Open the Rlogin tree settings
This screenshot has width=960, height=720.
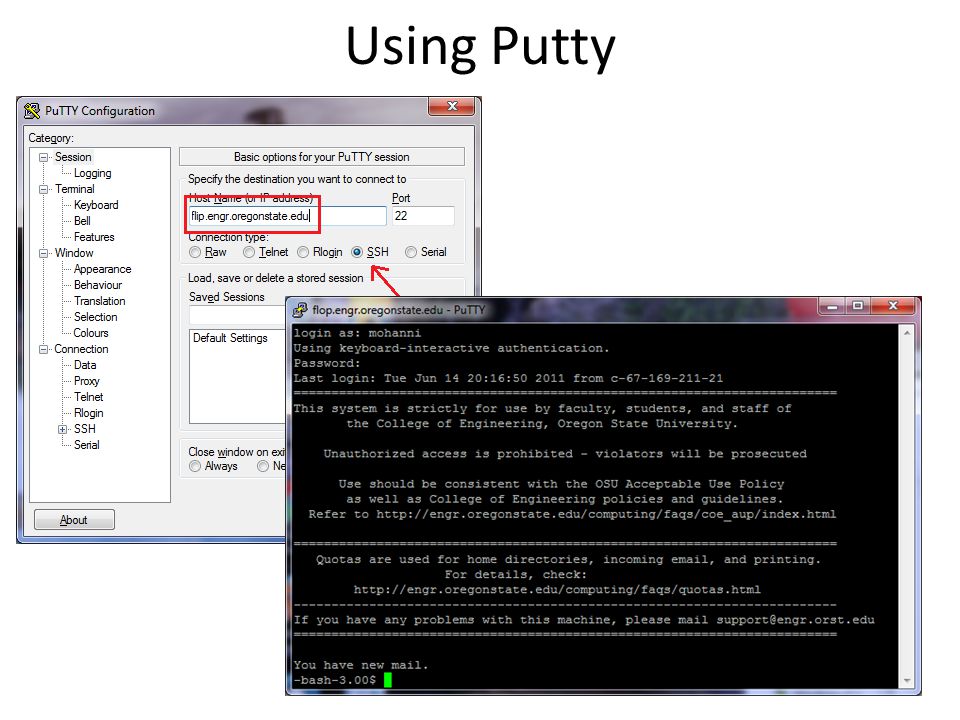(x=89, y=413)
